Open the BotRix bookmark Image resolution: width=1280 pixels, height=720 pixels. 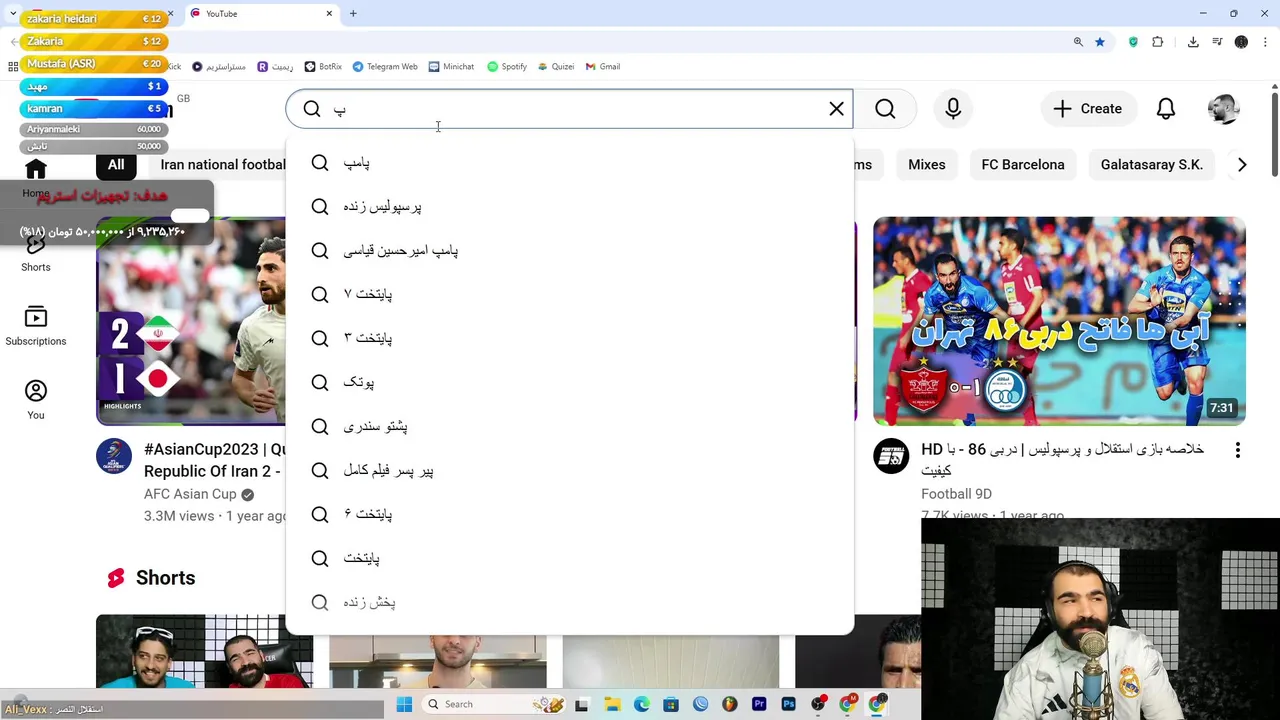(323, 67)
